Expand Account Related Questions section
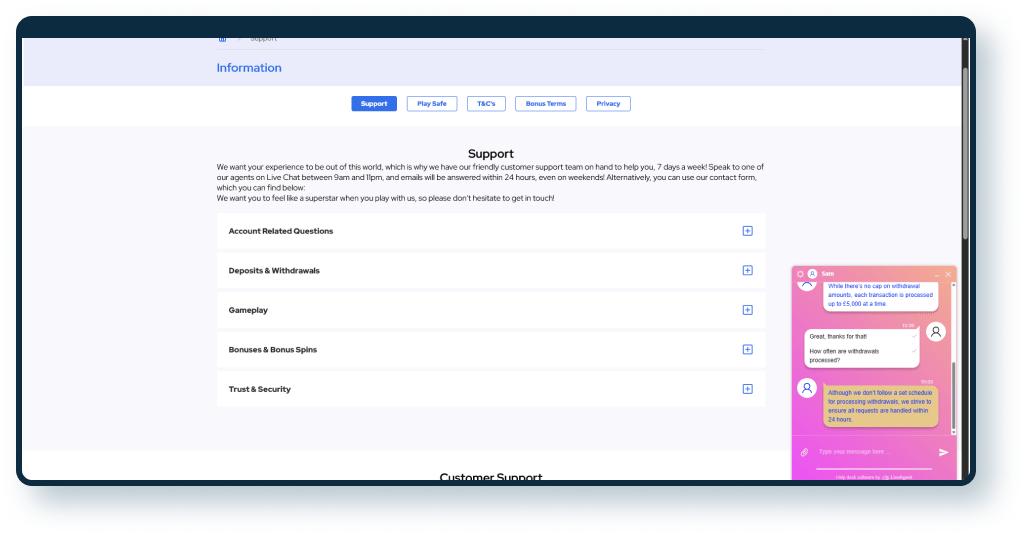The height and width of the screenshot is (534, 1024). tap(747, 231)
